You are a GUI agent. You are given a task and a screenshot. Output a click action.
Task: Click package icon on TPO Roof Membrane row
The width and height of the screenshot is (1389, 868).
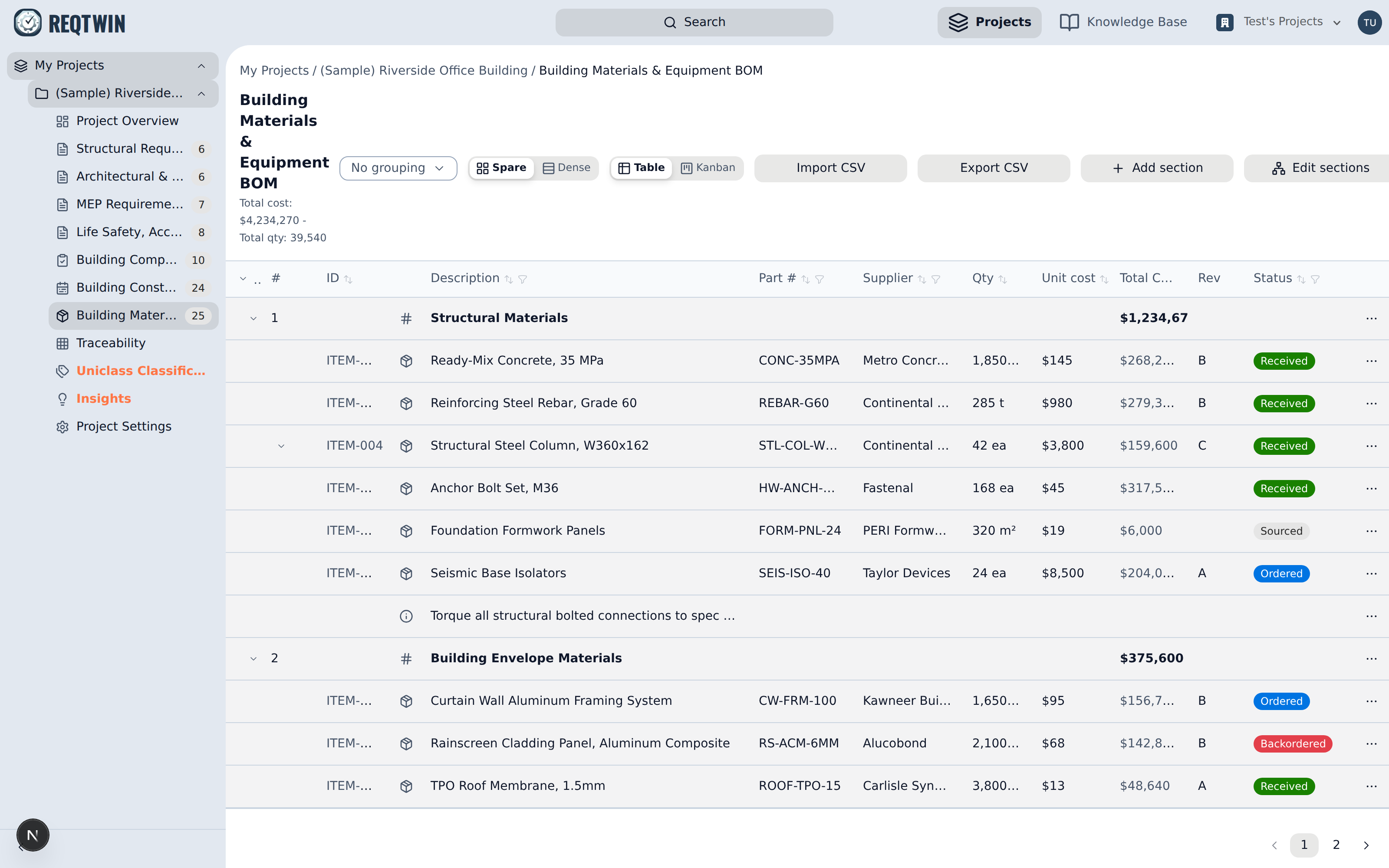pyautogui.click(x=406, y=786)
